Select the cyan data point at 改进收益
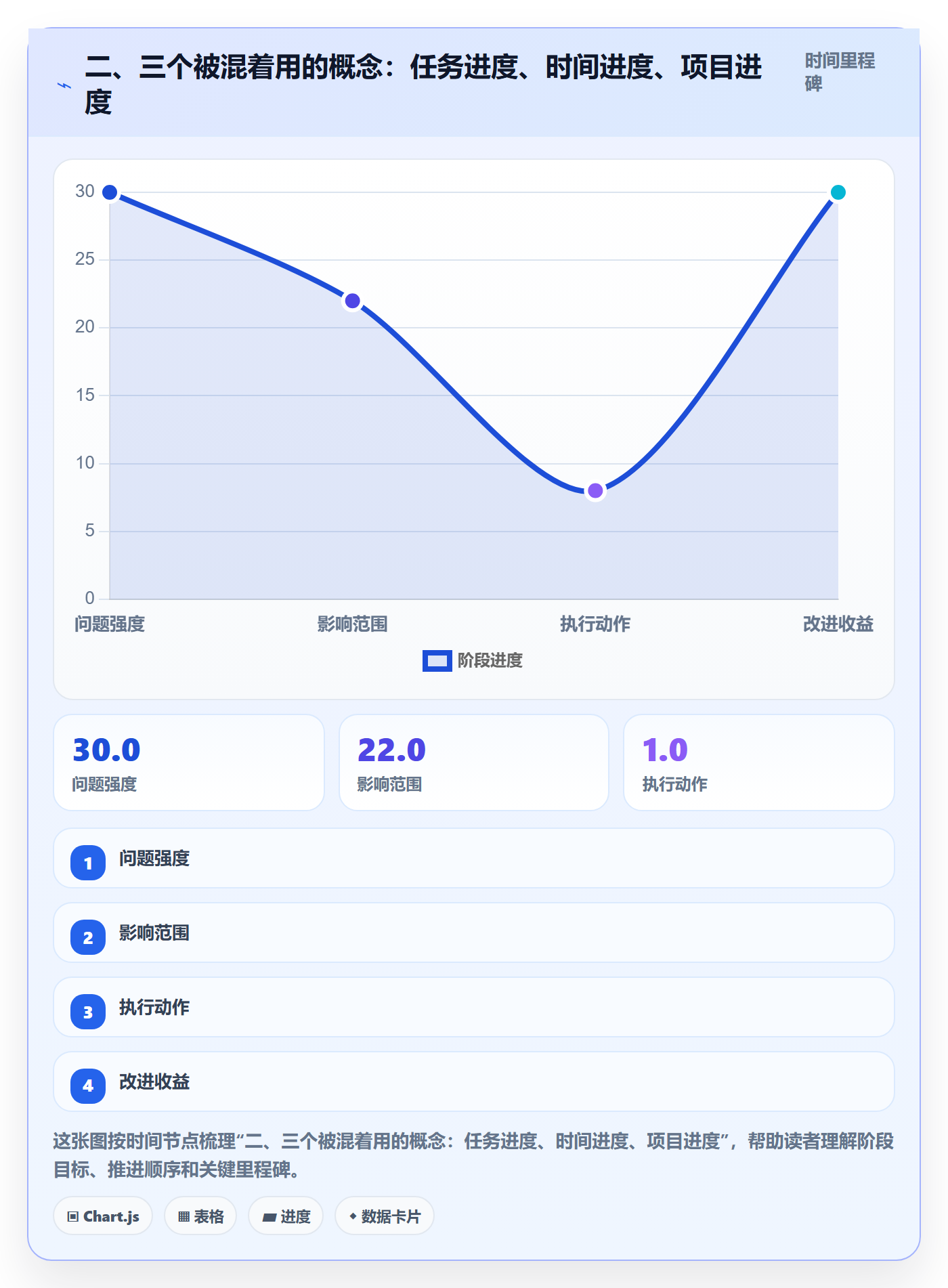 click(x=838, y=192)
